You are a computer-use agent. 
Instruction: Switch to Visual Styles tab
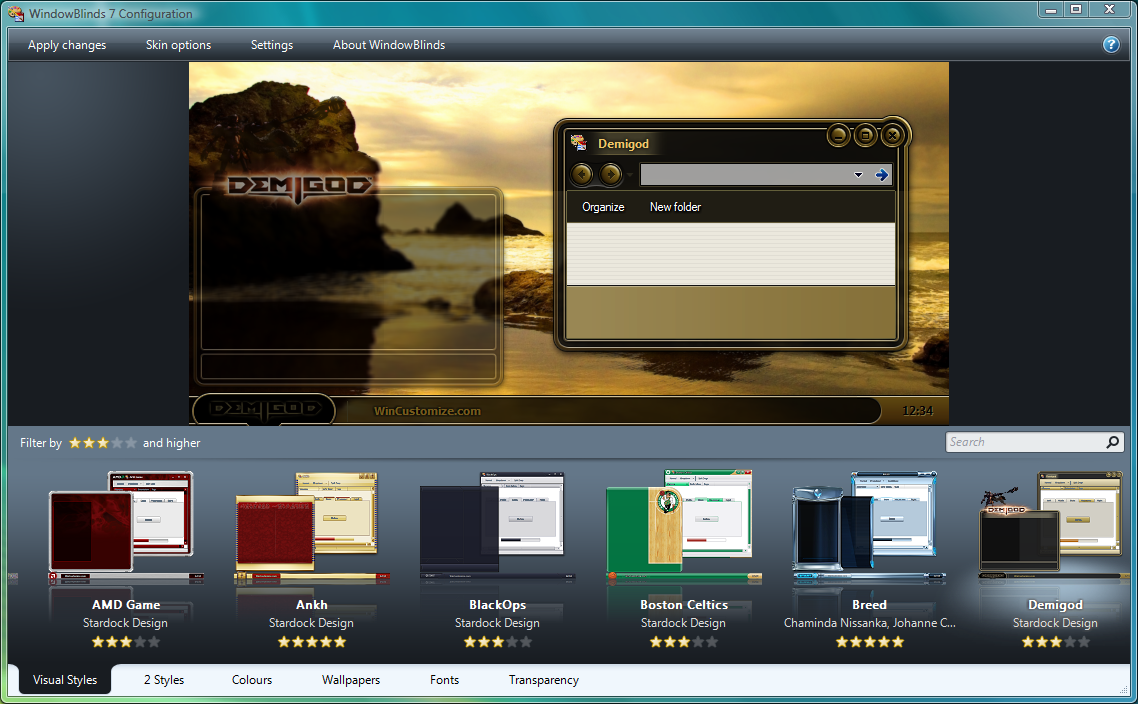(65, 680)
